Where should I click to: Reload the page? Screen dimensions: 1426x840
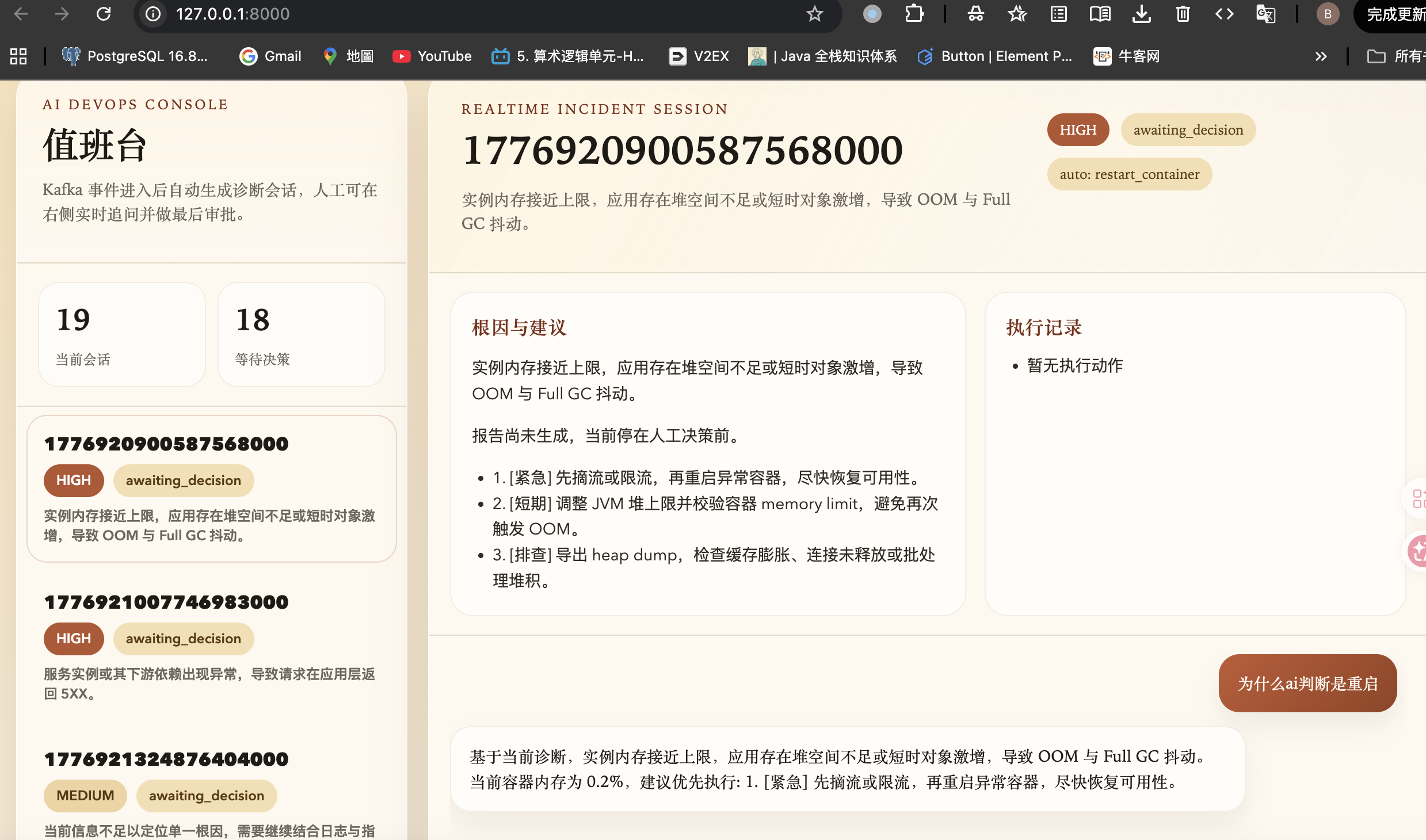coord(104,13)
